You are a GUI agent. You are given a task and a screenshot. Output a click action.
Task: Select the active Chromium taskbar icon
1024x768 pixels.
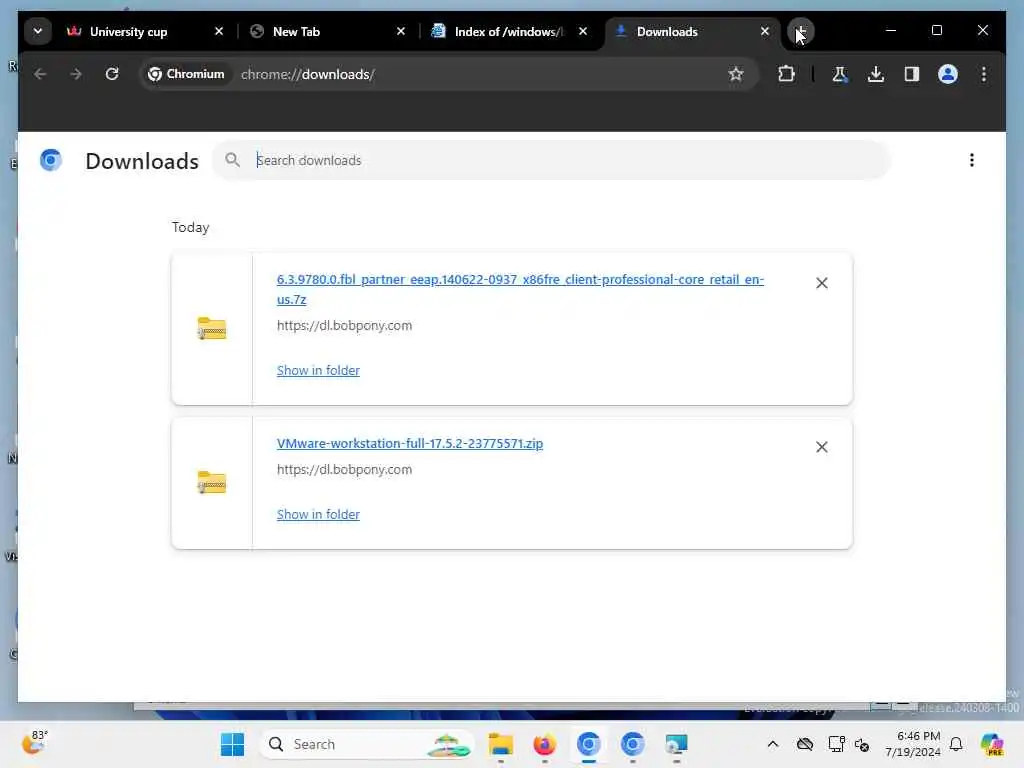[588, 744]
